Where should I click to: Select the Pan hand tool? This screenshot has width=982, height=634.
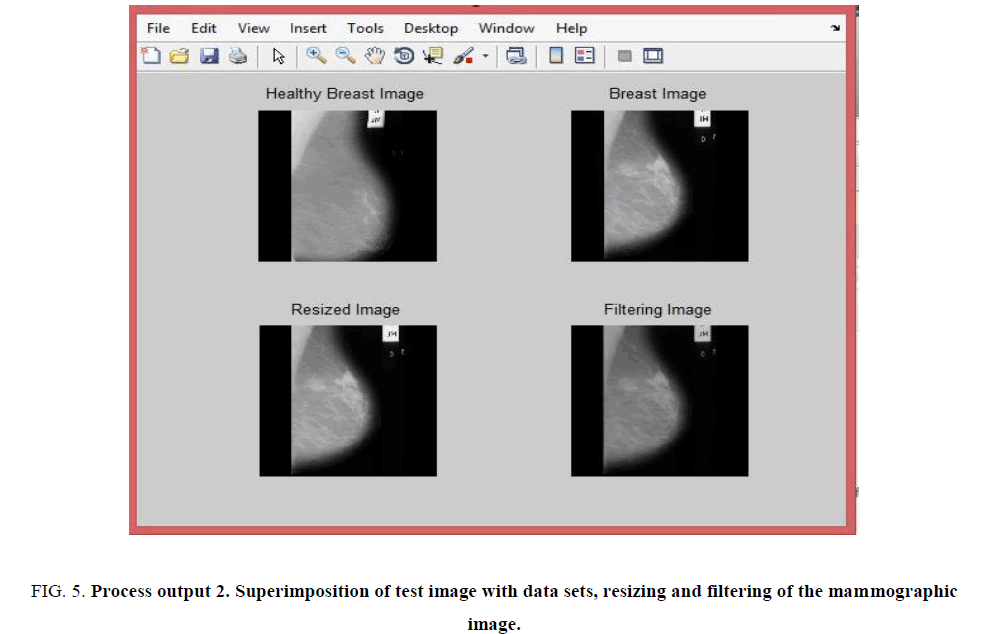(x=375, y=56)
